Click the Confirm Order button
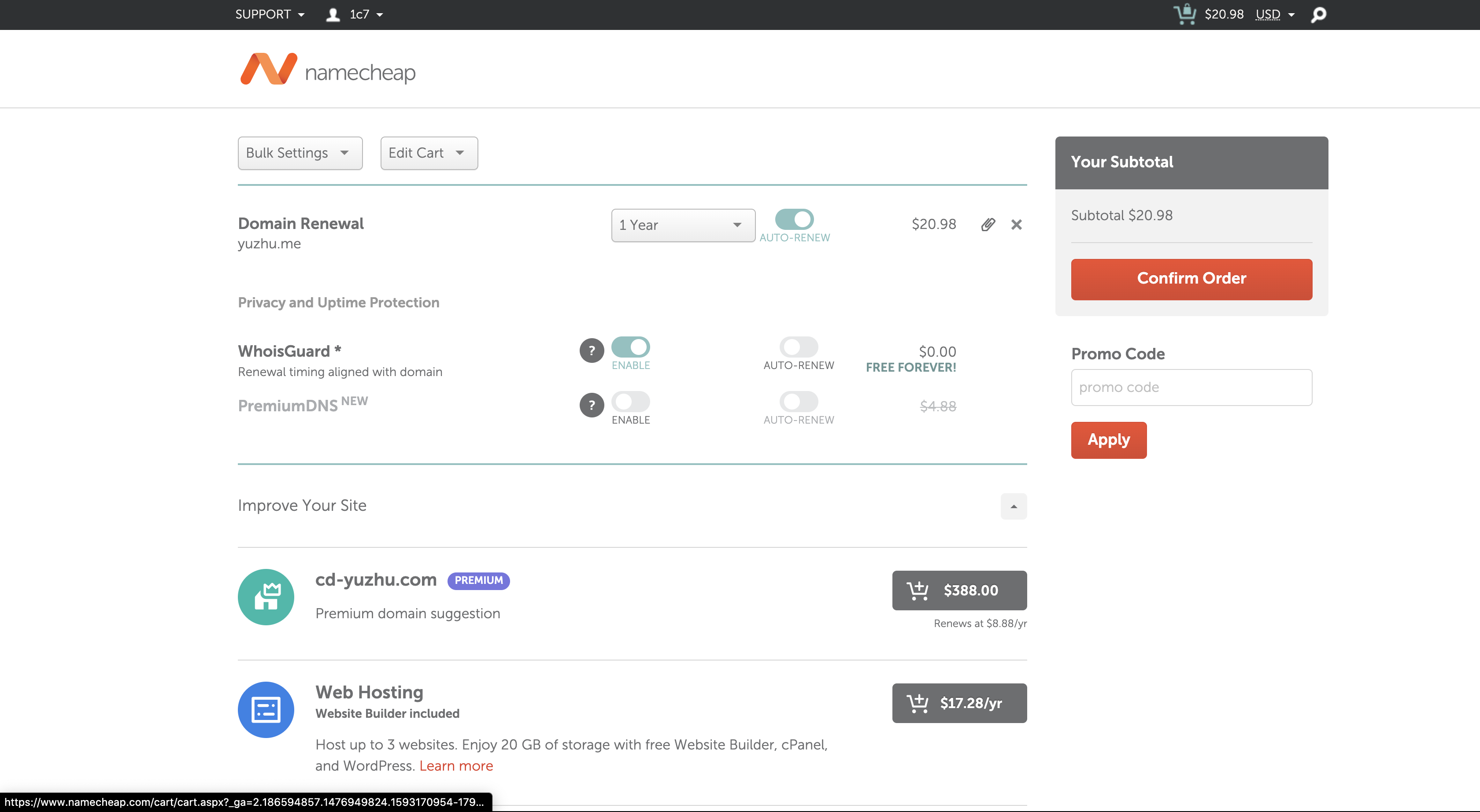 coord(1191,278)
